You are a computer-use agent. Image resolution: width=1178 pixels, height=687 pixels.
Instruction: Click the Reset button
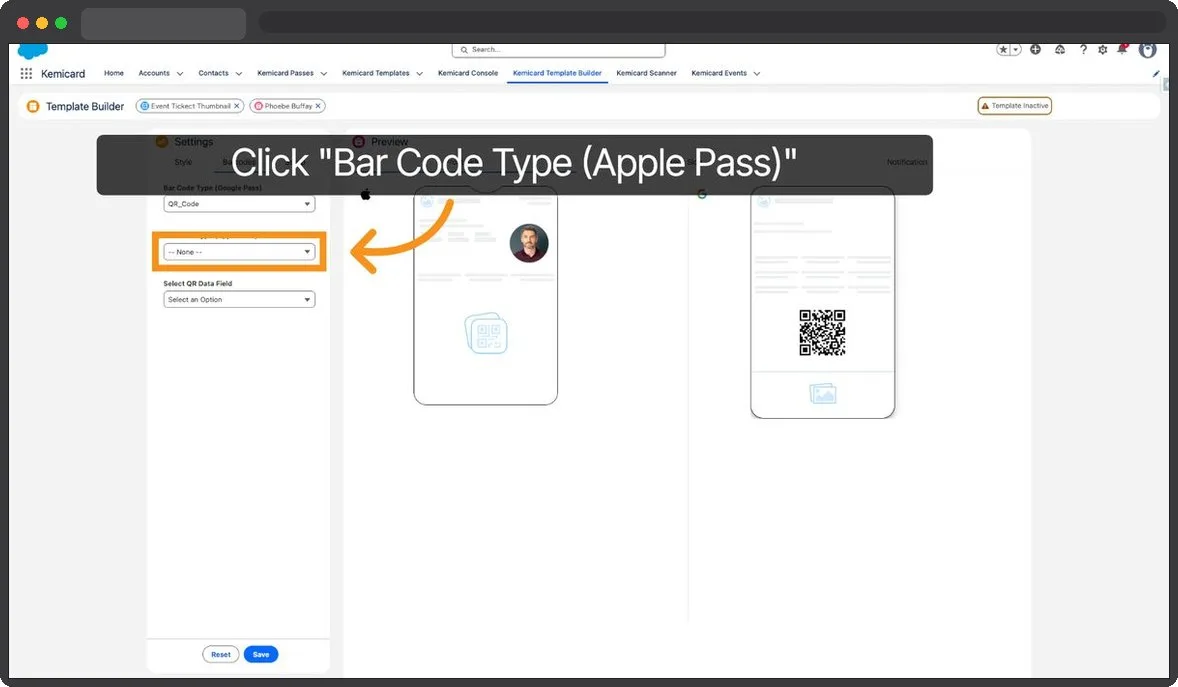(220, 655)
